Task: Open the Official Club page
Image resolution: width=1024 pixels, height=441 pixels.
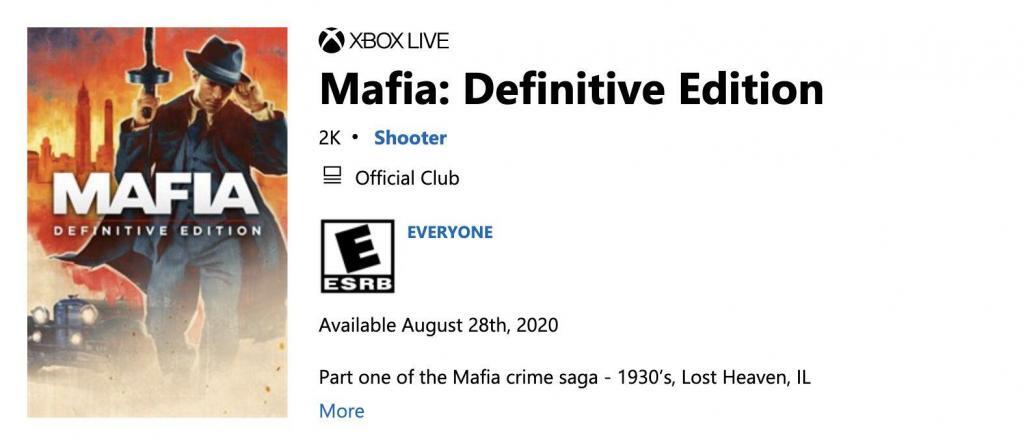Action: point(407,178)
